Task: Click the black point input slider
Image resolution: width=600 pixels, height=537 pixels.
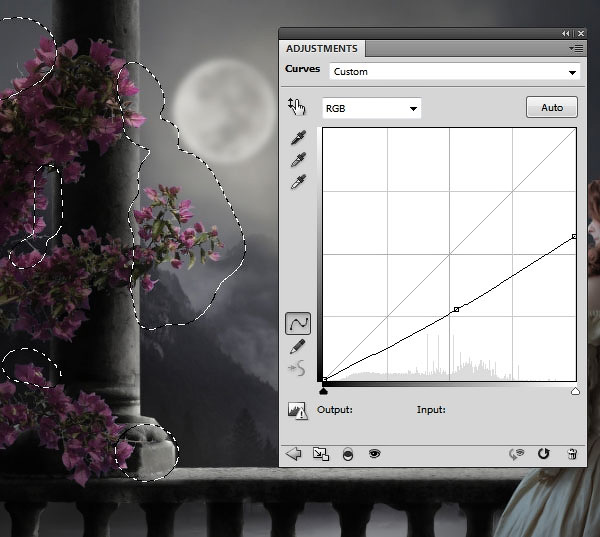Action: click(324, 391)
